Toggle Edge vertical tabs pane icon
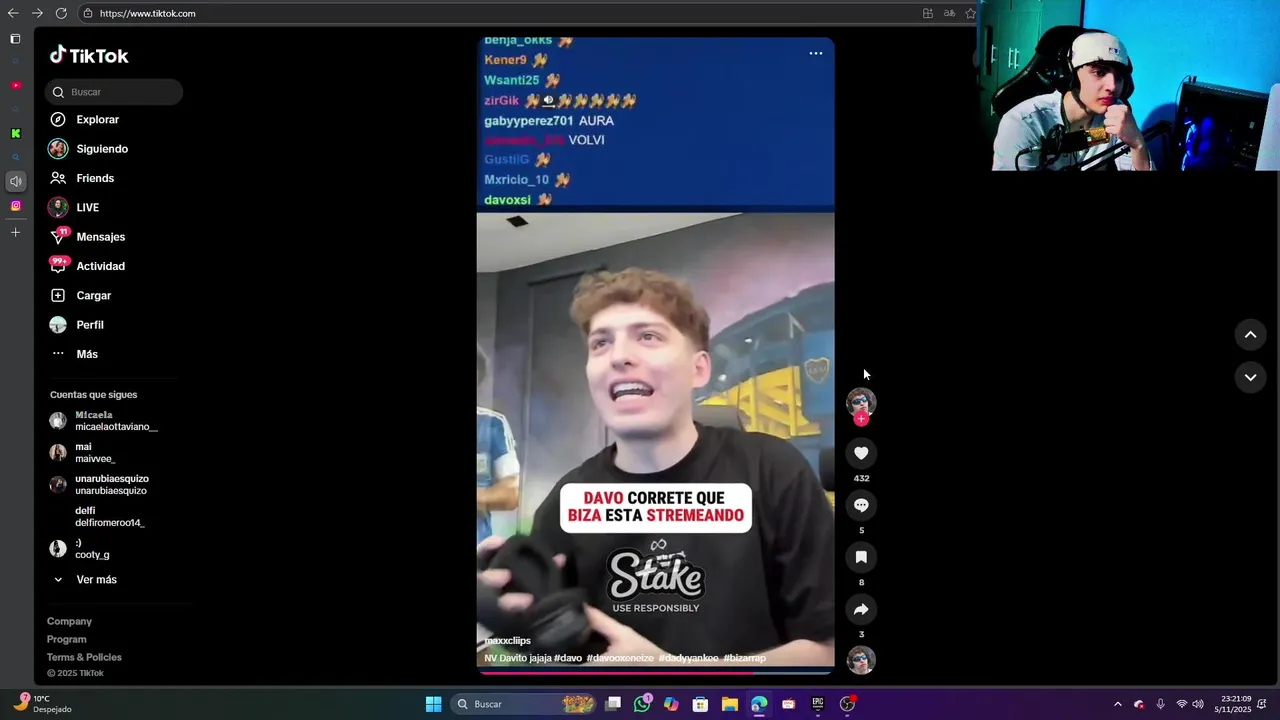The height and width of the screenshot is (720, 1280). point(15,39)
